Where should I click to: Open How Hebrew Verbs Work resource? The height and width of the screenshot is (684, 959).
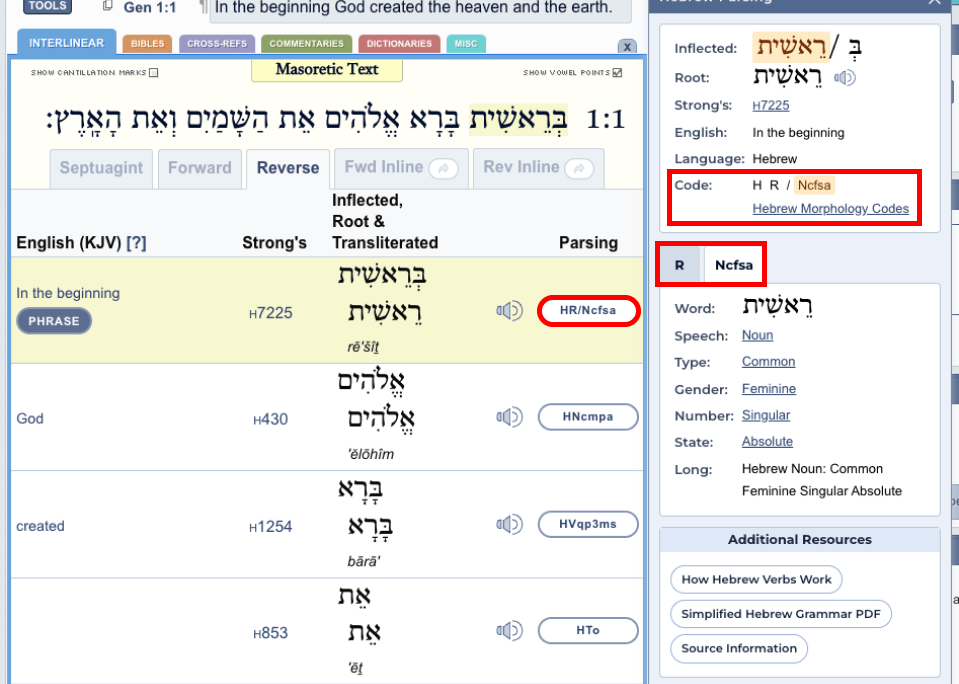click(756, 579)
